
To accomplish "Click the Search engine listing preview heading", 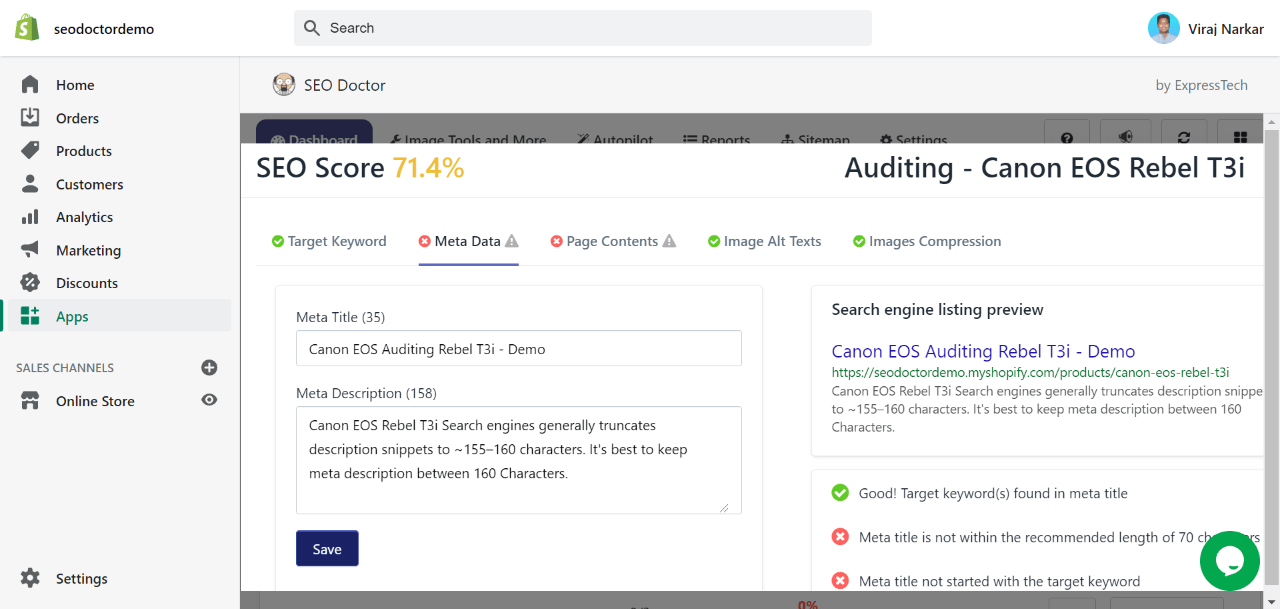I will 938,310.
